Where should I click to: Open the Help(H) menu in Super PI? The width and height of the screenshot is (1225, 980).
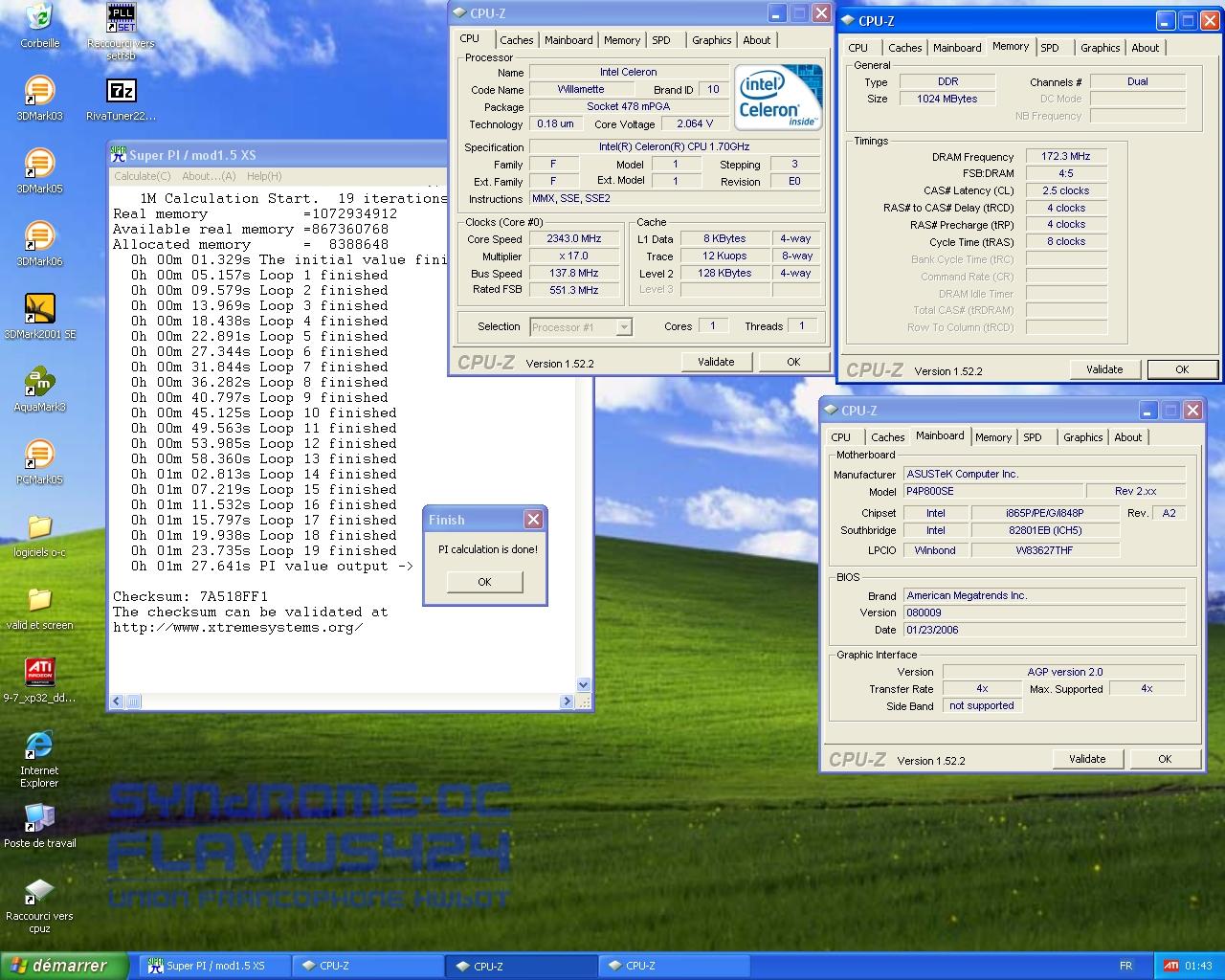point(264,176)
